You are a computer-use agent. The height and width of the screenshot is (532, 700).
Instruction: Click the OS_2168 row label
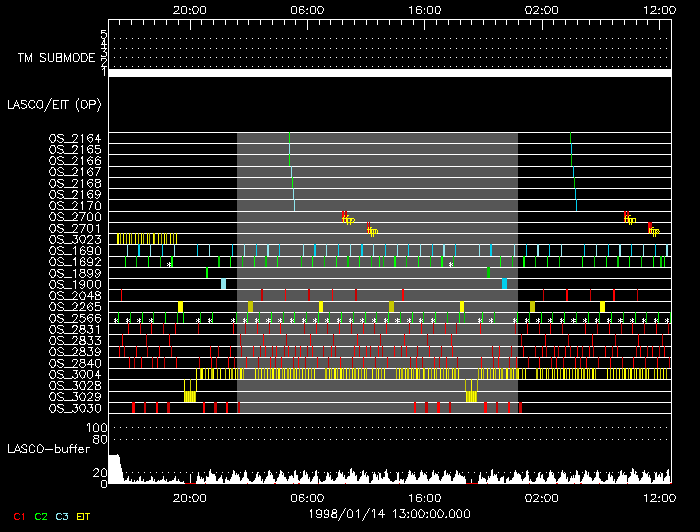[x=75, y=183]
